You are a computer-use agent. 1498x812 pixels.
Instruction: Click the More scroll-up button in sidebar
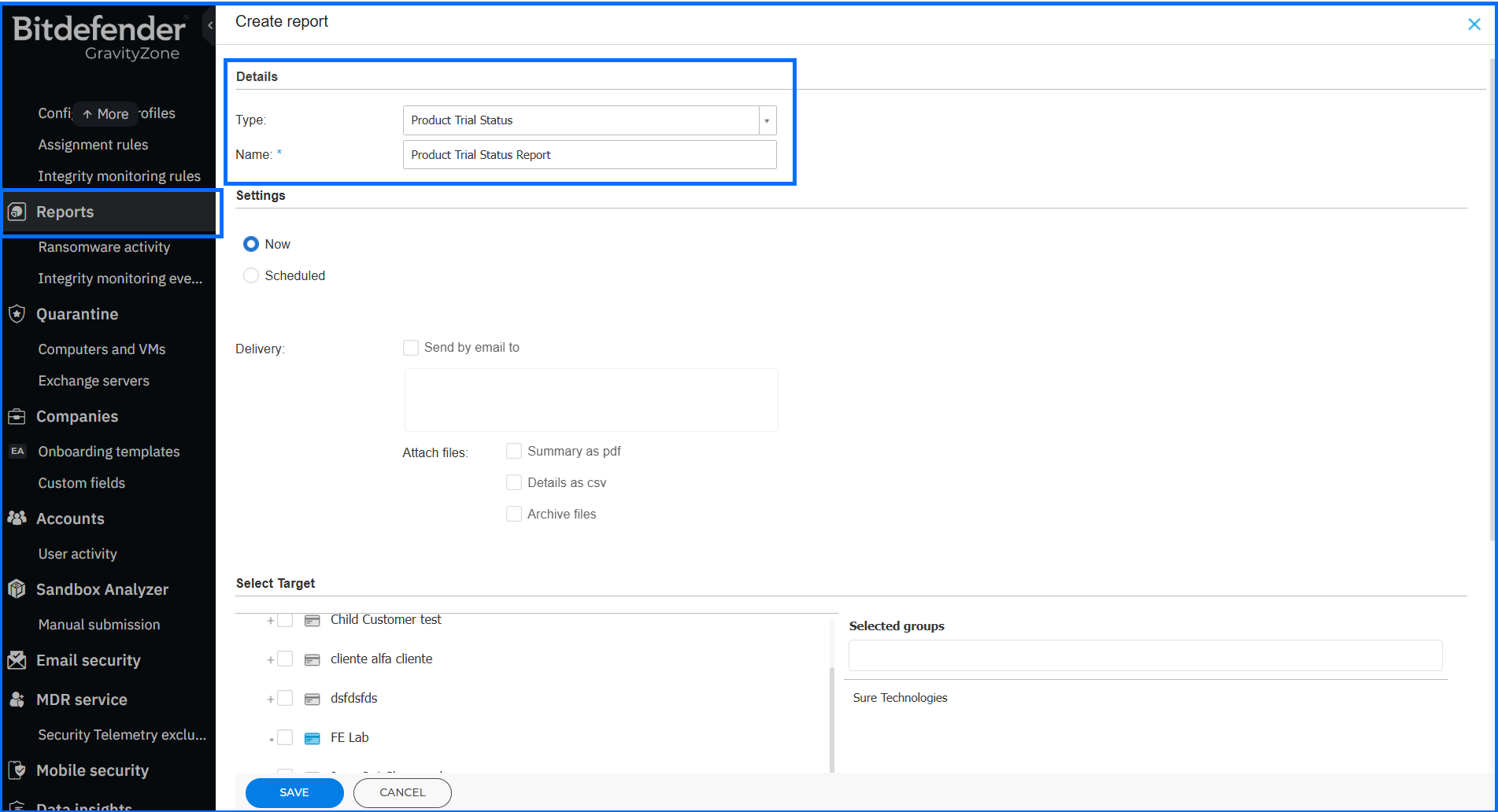point(105,114)
